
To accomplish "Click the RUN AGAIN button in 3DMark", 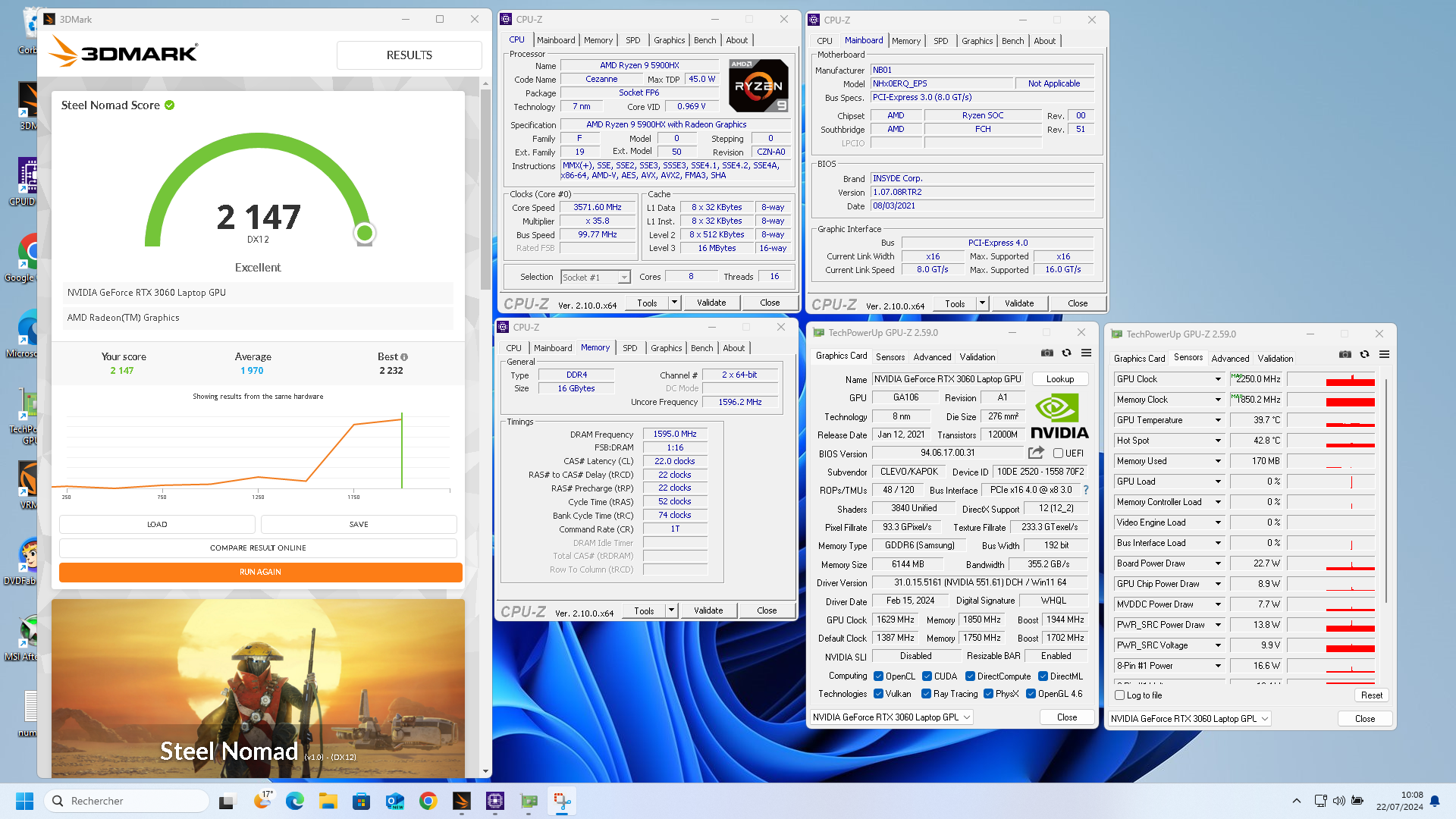I will pyautogui.click(x=260, y=572).
